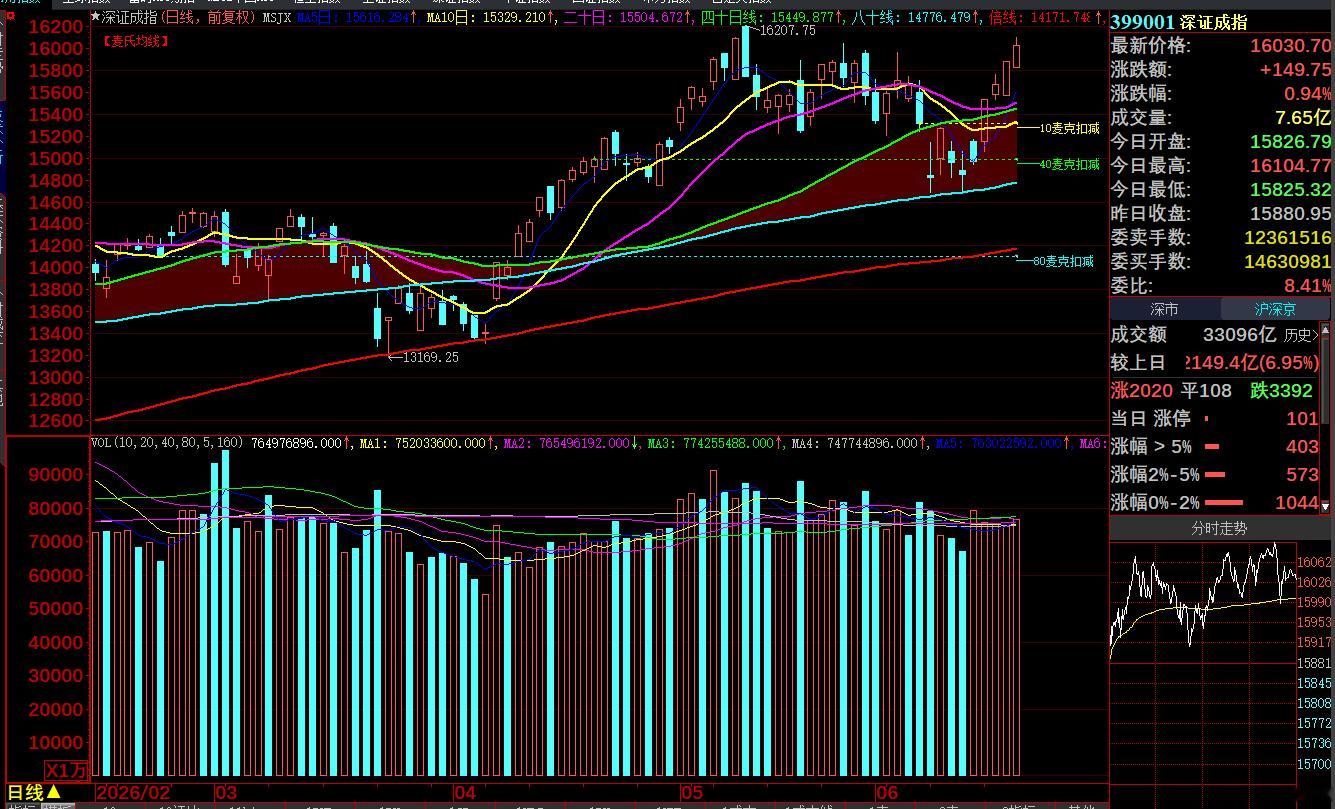Click the 40麦克扣减 marker label

click(1070, 164)
